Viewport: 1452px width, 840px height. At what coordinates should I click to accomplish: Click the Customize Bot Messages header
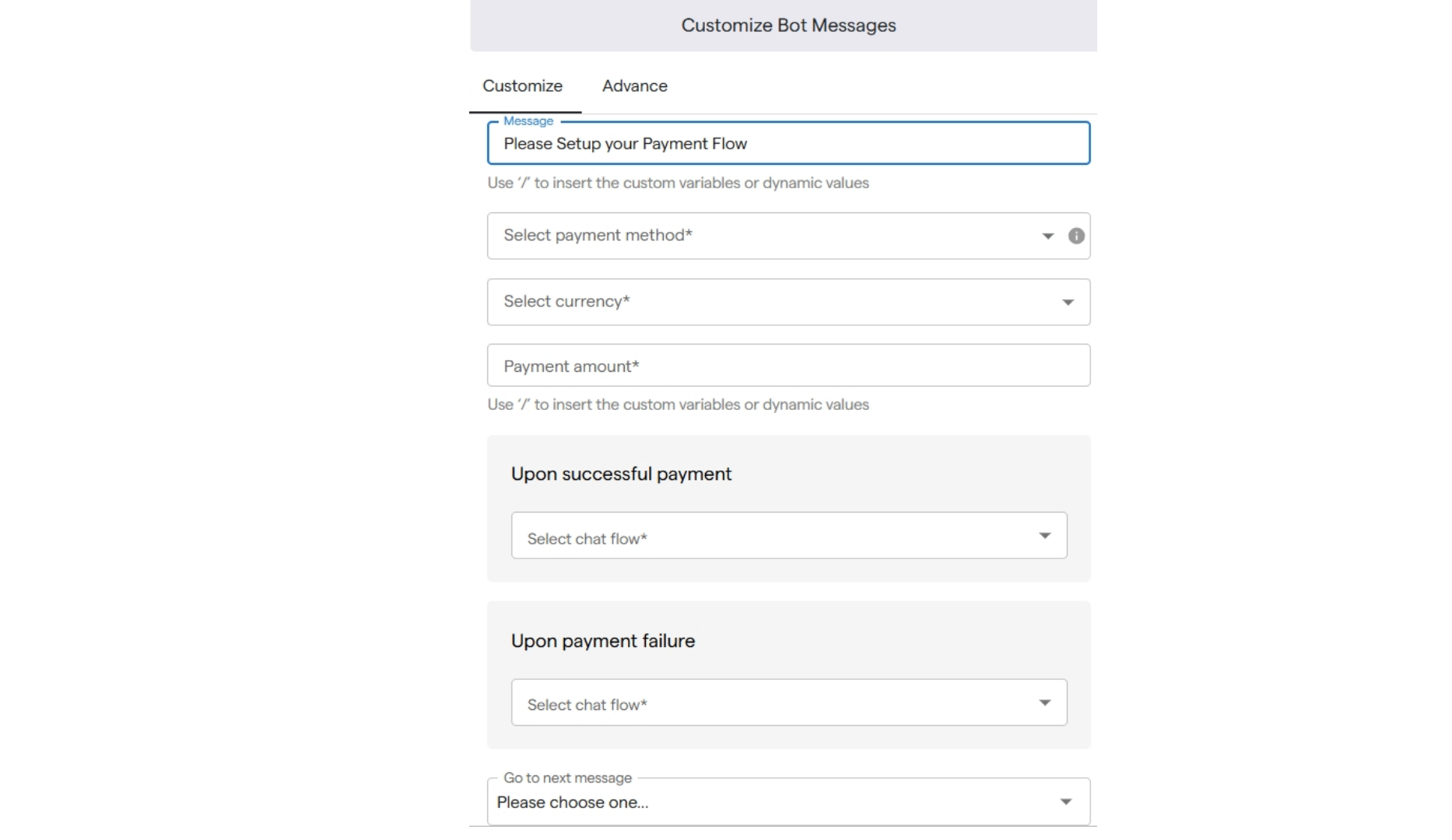pos(787,25)
